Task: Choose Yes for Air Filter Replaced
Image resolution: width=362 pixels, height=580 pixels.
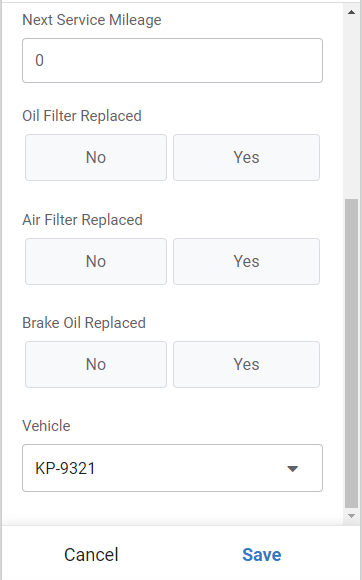Action: pos(246,262)
